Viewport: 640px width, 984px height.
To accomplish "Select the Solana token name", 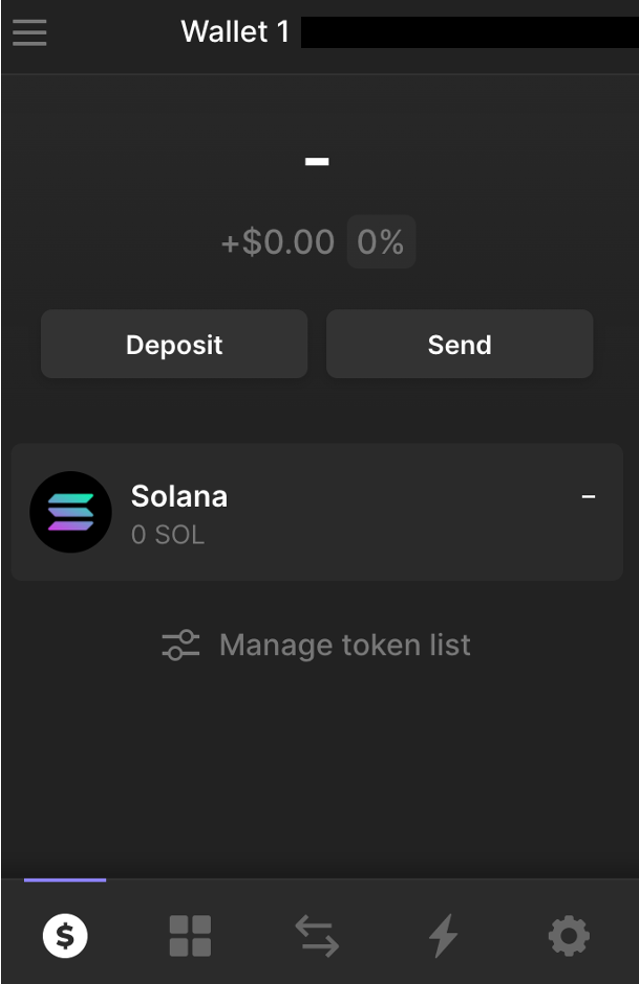I will point(179,496).
